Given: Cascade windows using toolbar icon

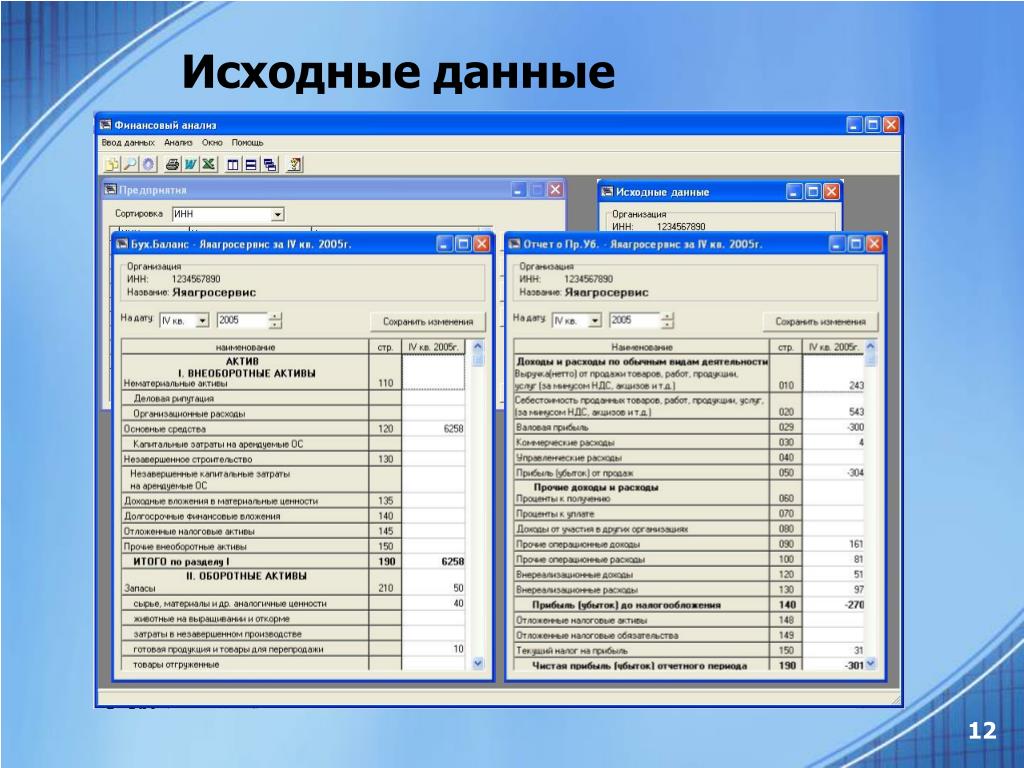Looking at the screenshot, I should coord(269,165).
